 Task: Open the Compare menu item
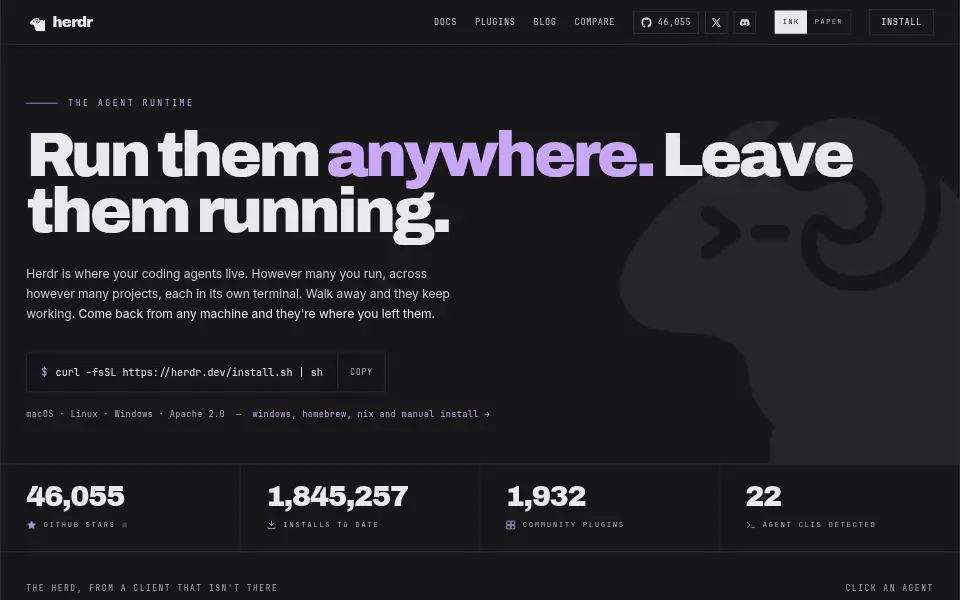tap(594, 22)
